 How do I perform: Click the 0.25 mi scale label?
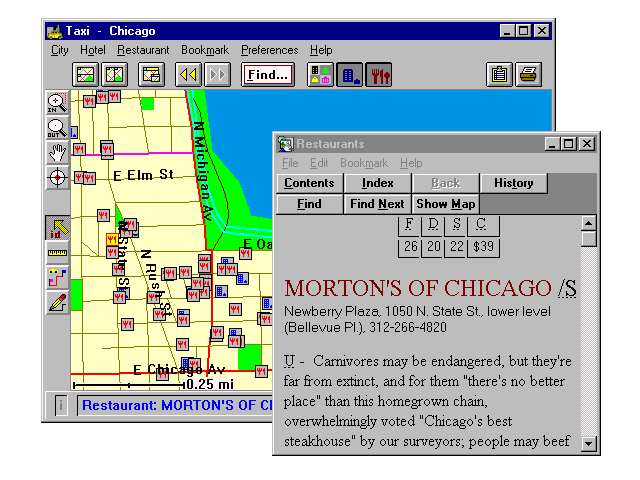pos(210,384)
